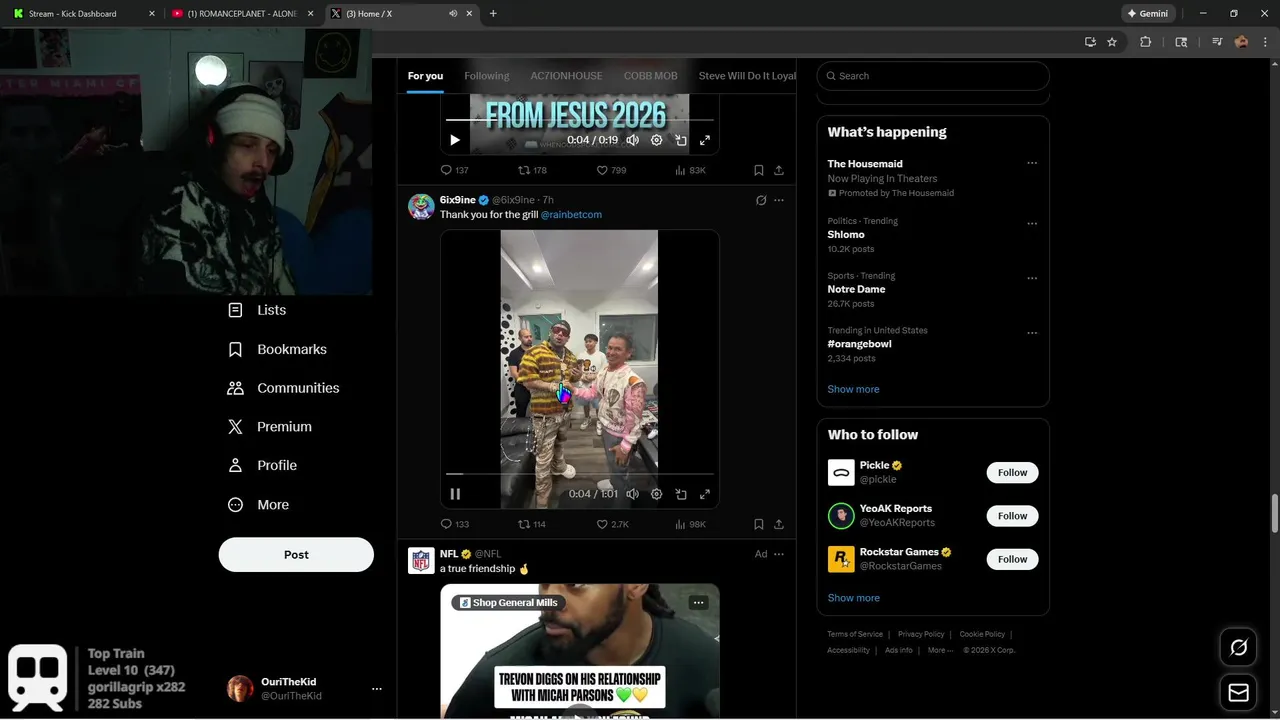1280x720 pixels.
Task: Bookmark the post with 799 likes
Action: click(759, 170)
